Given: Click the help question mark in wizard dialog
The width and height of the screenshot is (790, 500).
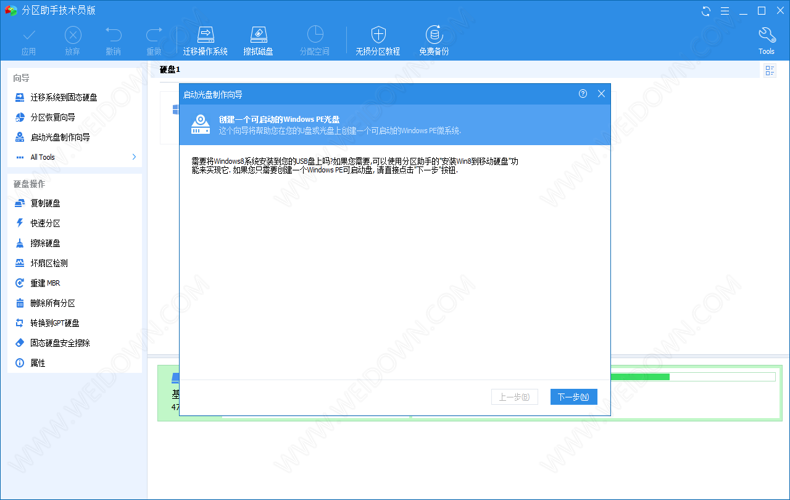Looking at the screenshot, I should click(583, 93).
